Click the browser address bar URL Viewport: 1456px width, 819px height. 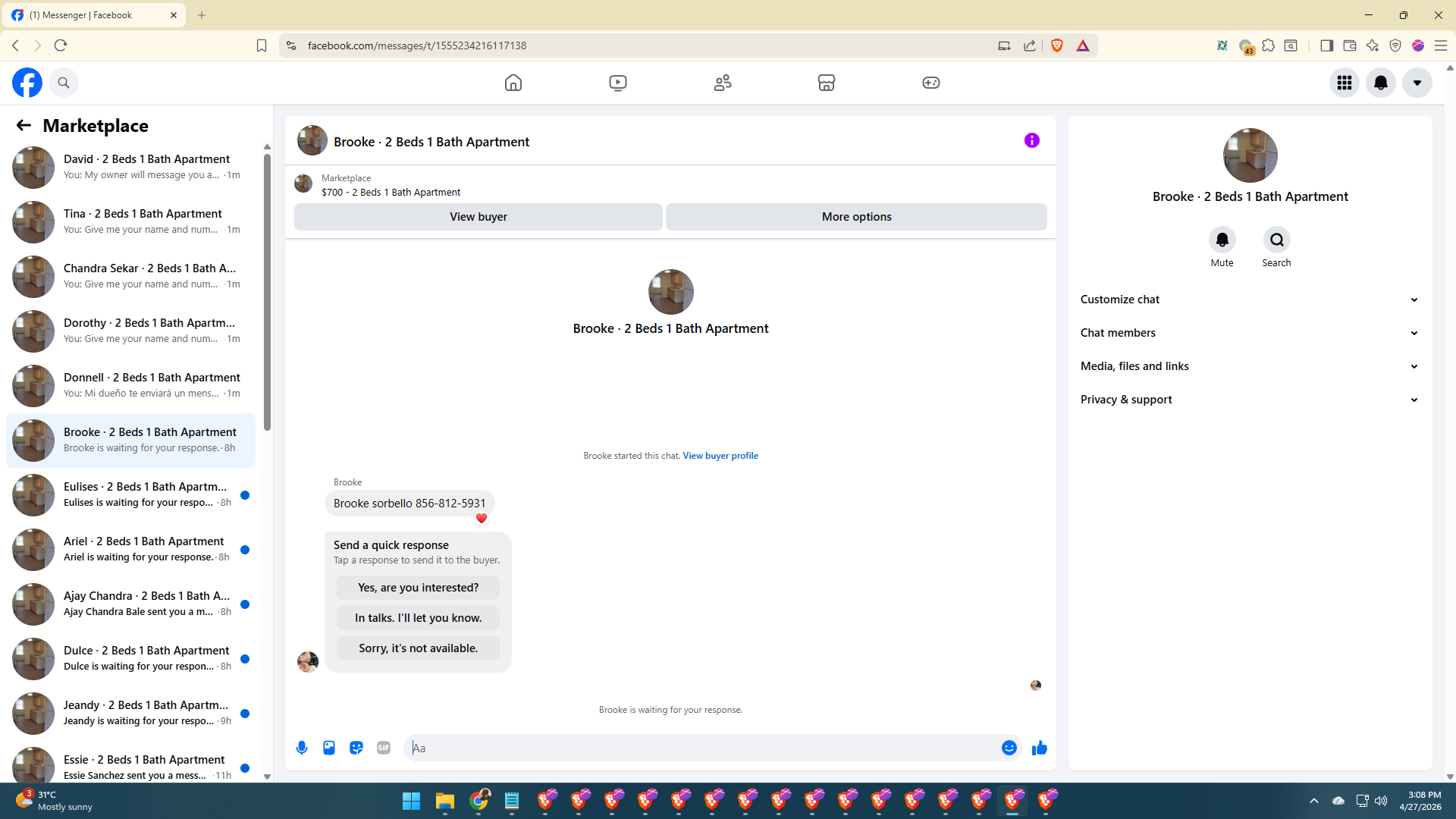pyautogui.click(x=417, y=45)
